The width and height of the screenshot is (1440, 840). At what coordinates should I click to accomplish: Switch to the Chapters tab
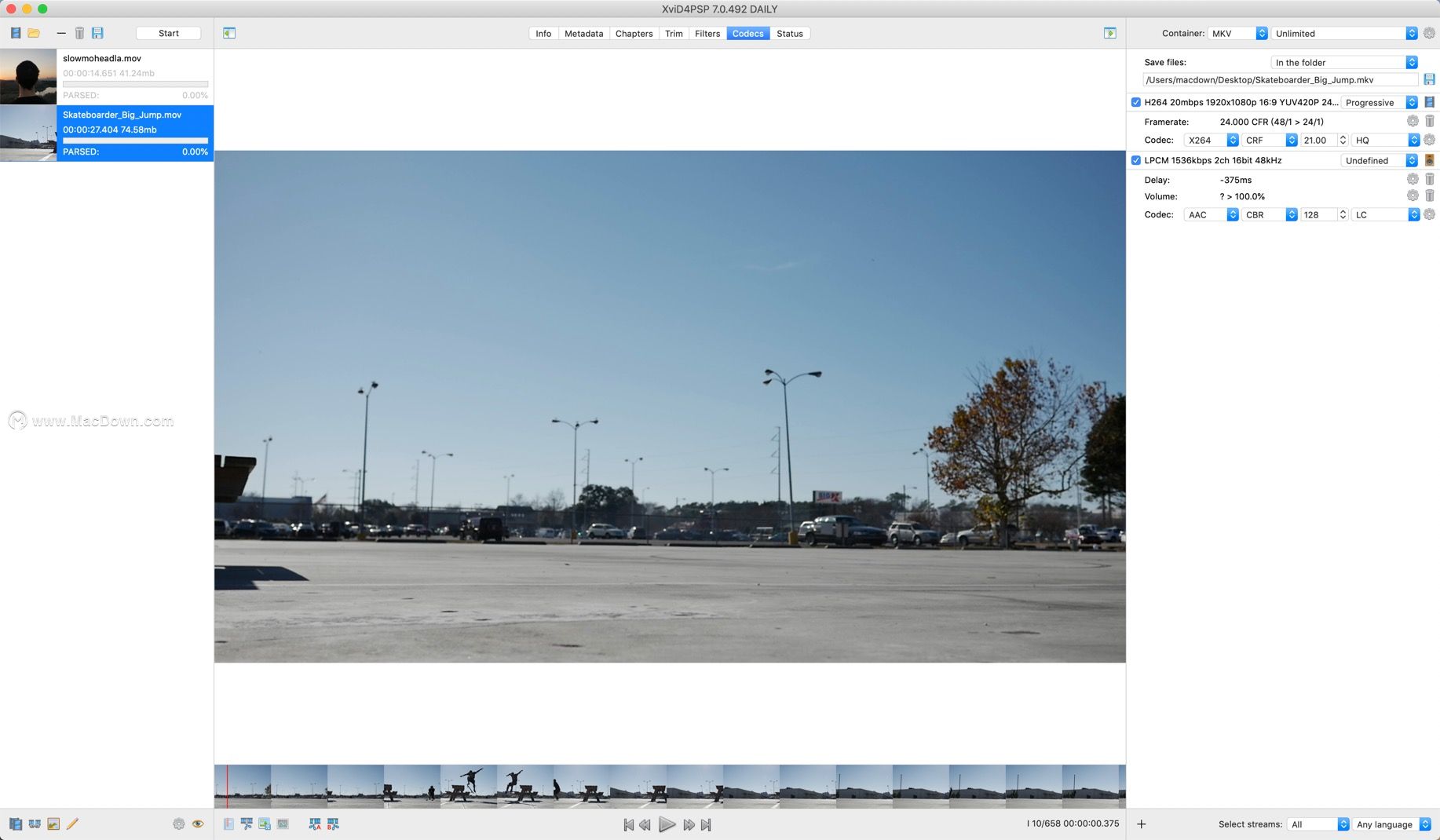pos(634,33)
